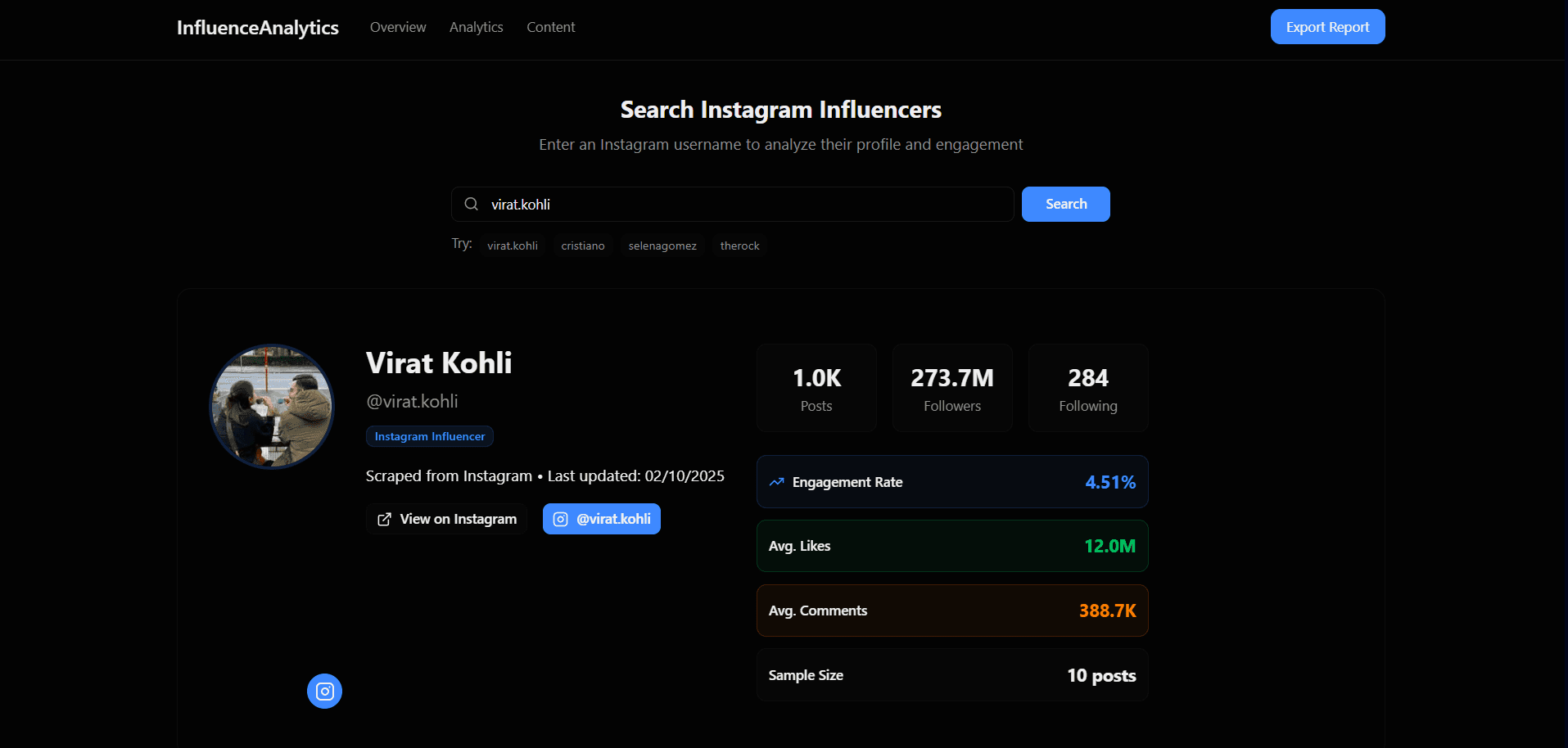Click the Instagram icon in the @virat.kohli button
The image size is (1568, 748).
pos(561,520)
